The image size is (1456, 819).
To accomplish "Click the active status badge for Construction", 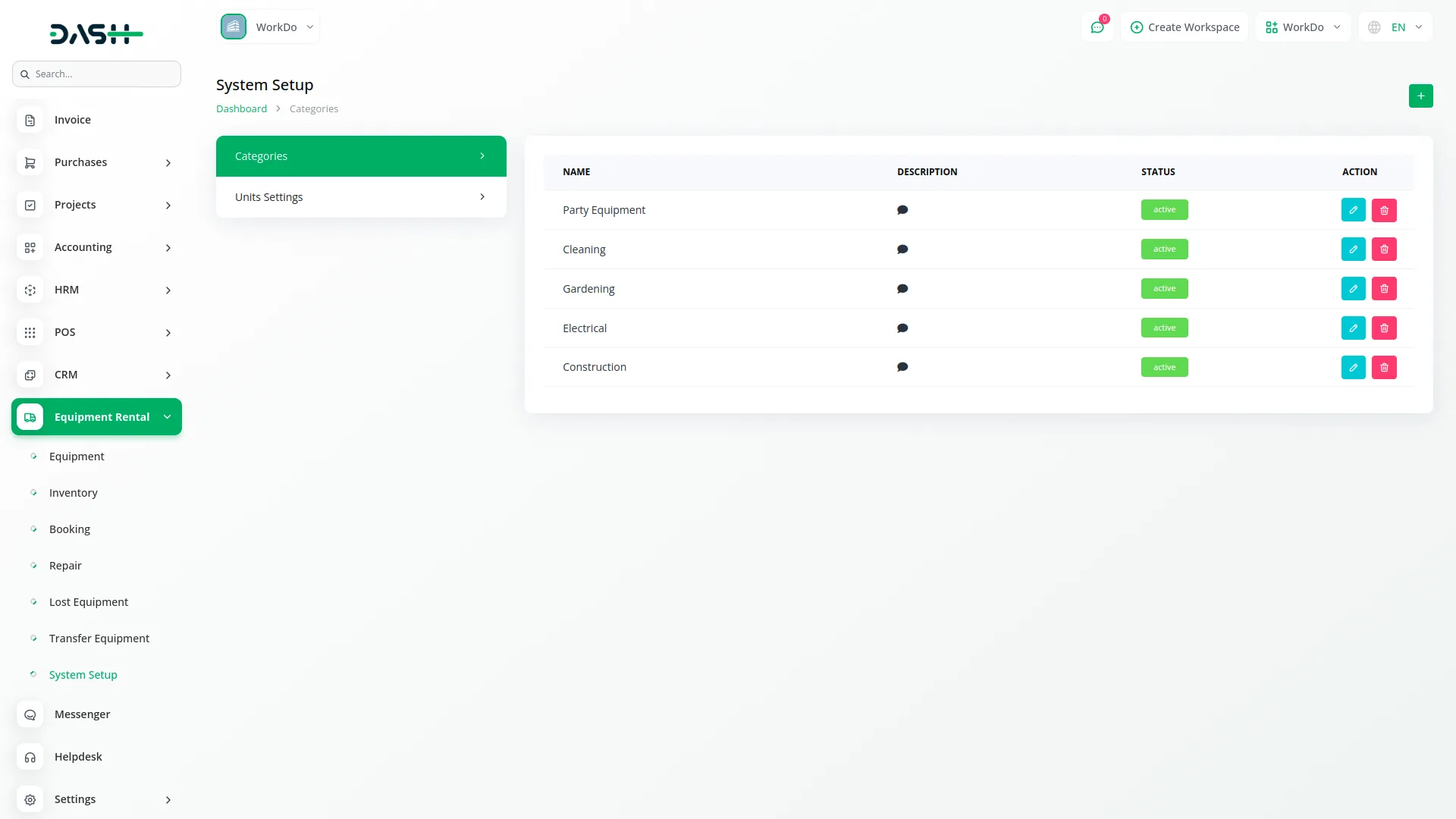I will click(x=1164, y=367).
